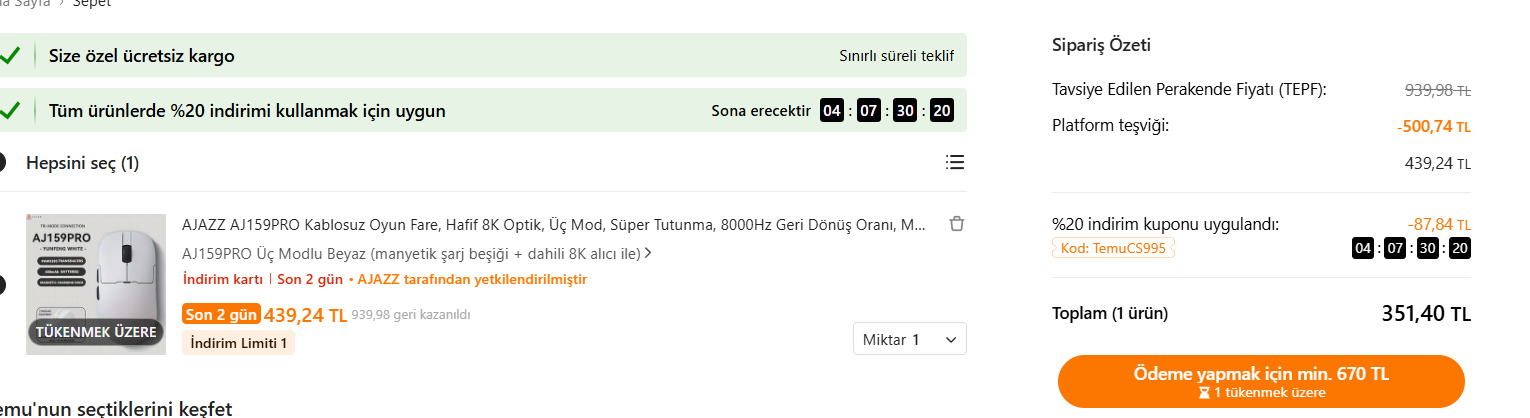1530x418 pixels.
Task: Click the green checkmark on %20 discount banner
Action: (10, 110)
